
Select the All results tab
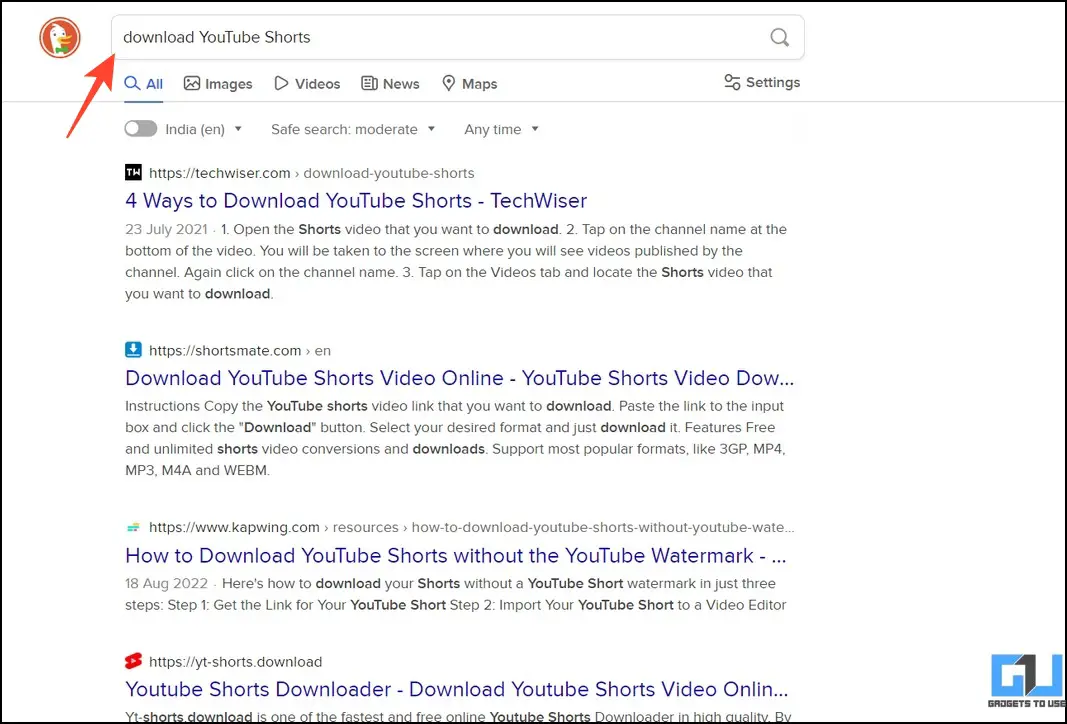point(144,84)
